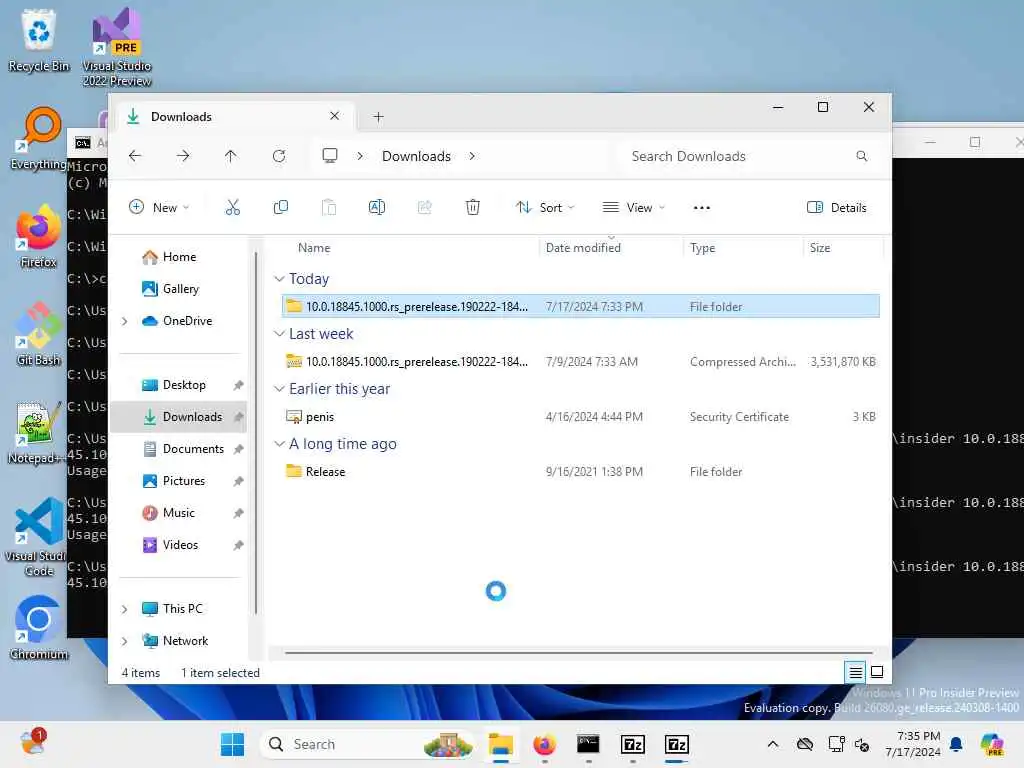Go forward with the right arrow
This screenshot has height=768, width=1024.
183,156
